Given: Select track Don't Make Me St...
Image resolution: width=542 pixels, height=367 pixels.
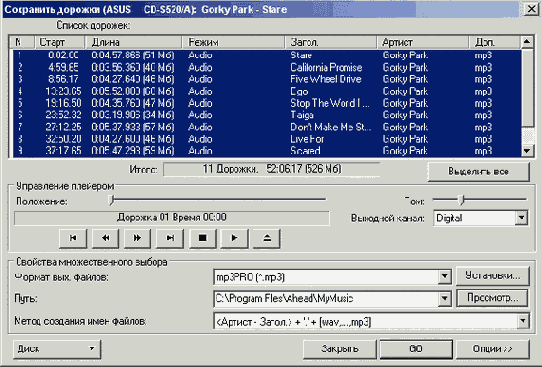Looking at the screenshot, I should click(x=267, y=127).
